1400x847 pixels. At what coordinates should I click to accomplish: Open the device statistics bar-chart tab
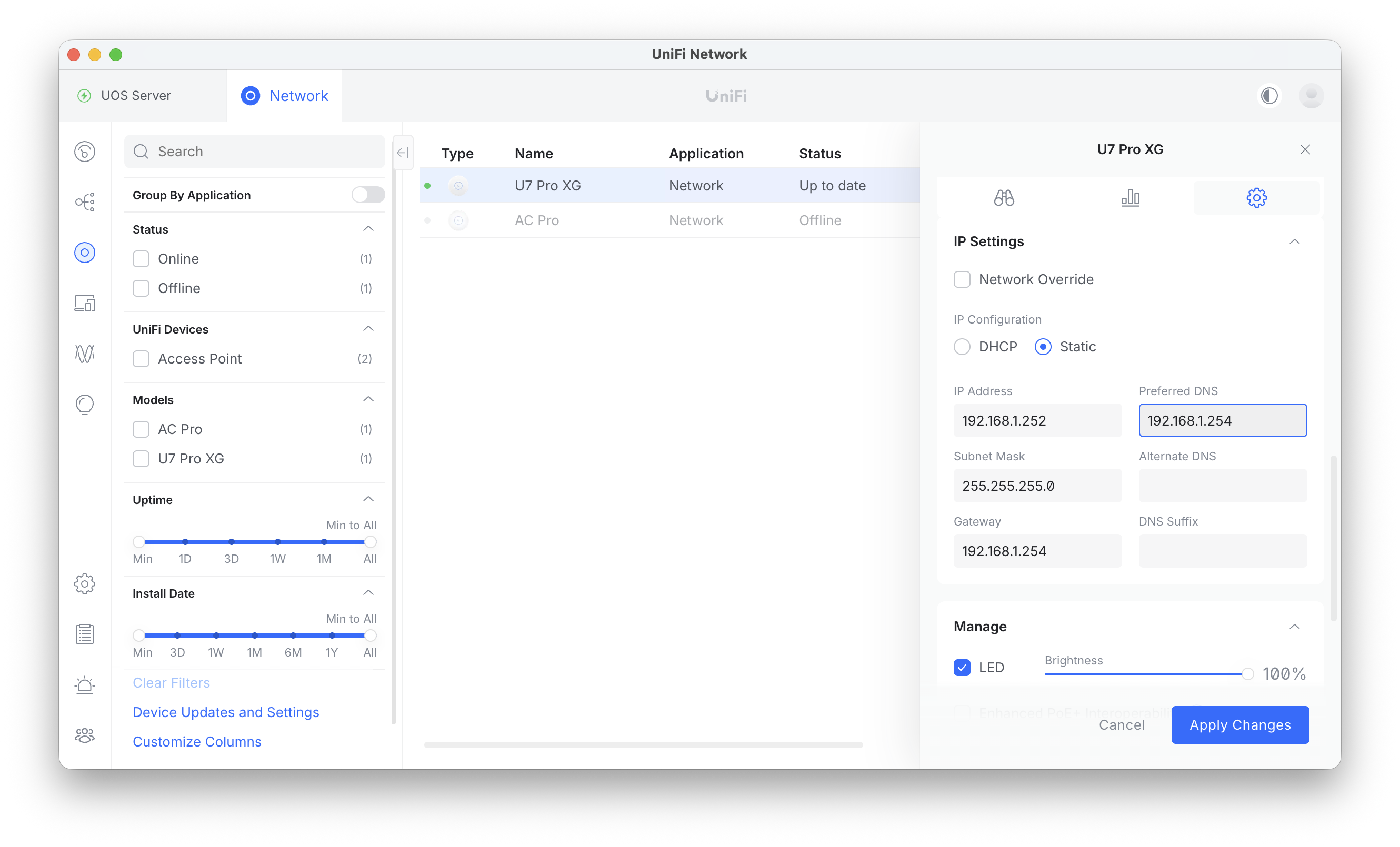point(1129,198)
